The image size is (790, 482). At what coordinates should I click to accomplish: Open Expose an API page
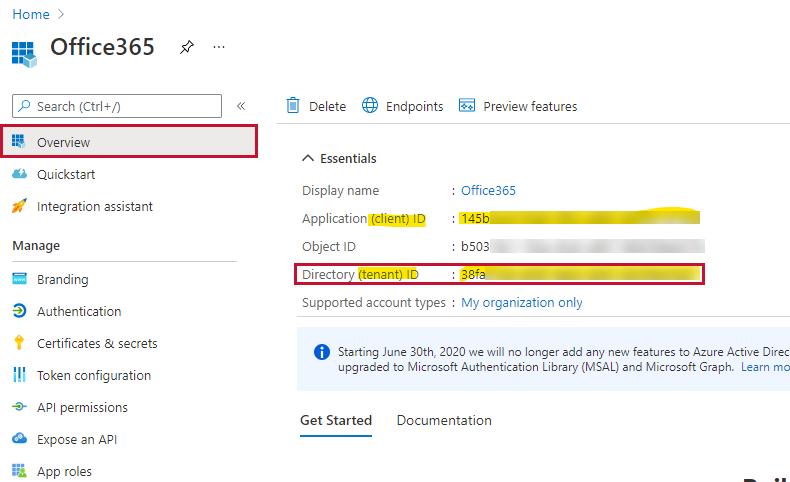pyautogui.click(x=77, y=440)
